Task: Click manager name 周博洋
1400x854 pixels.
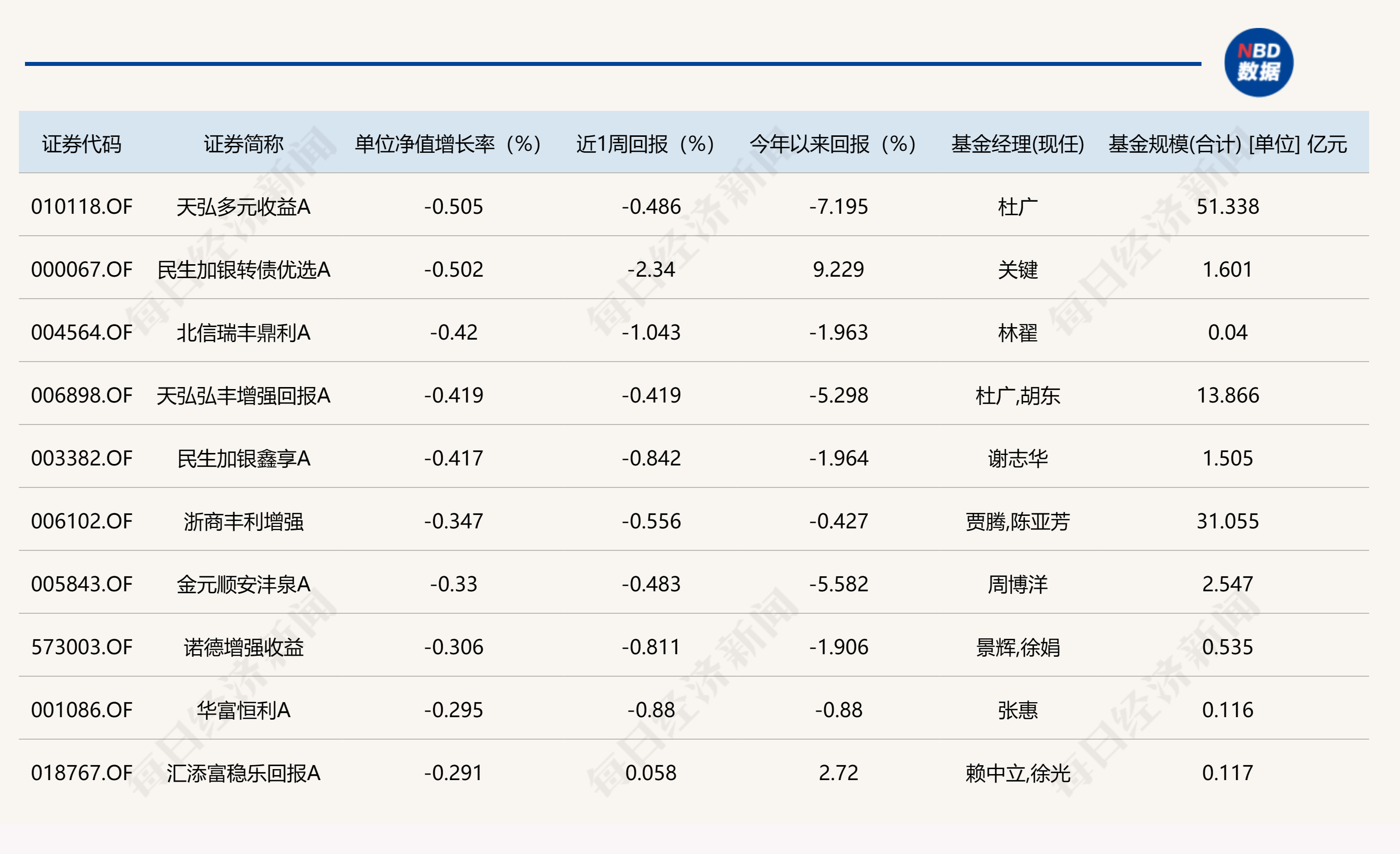Action: tap(1018, 585)
